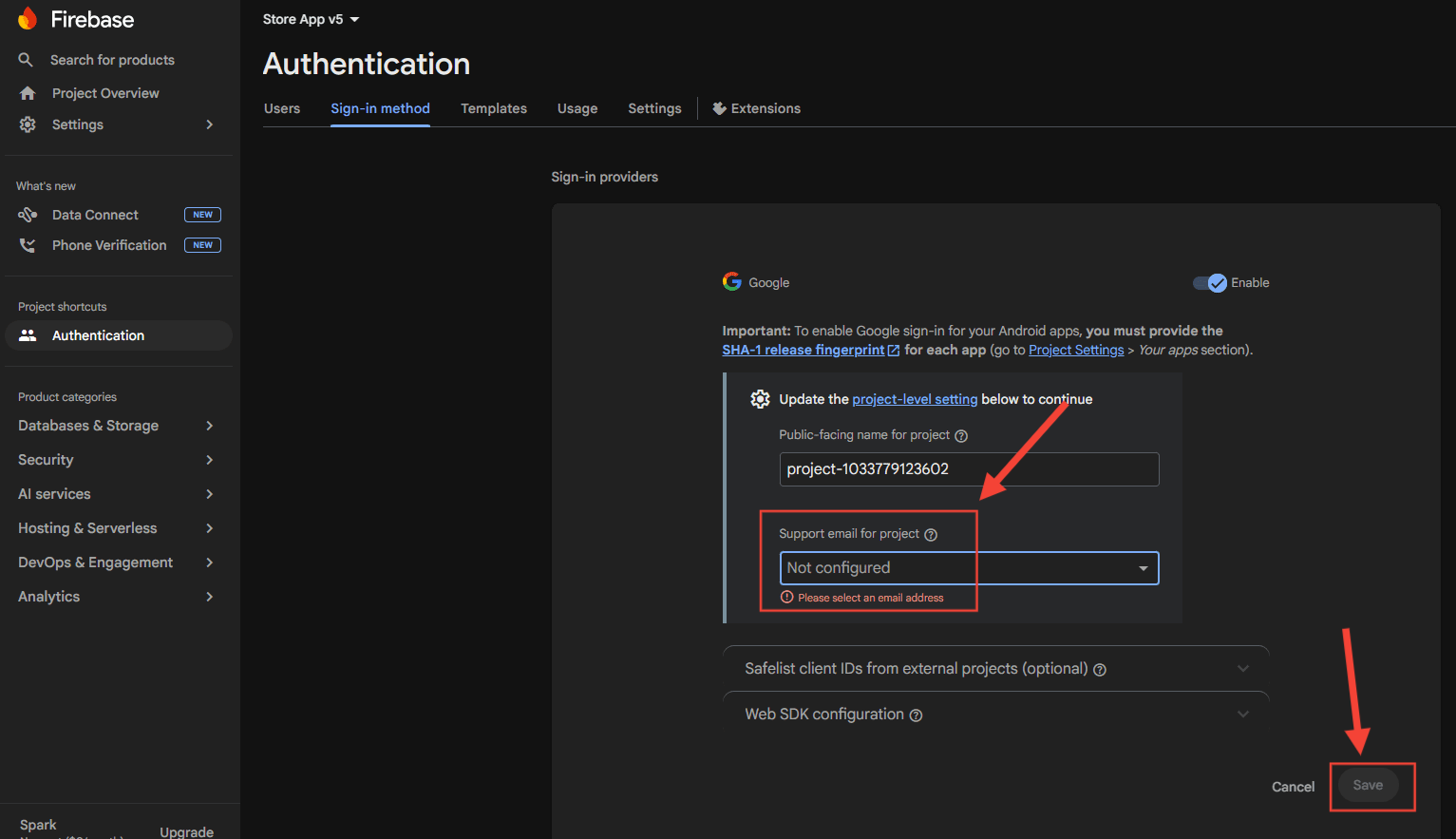
Task: Click the Phone Verification icon
Action: click(x=28, y=245)
